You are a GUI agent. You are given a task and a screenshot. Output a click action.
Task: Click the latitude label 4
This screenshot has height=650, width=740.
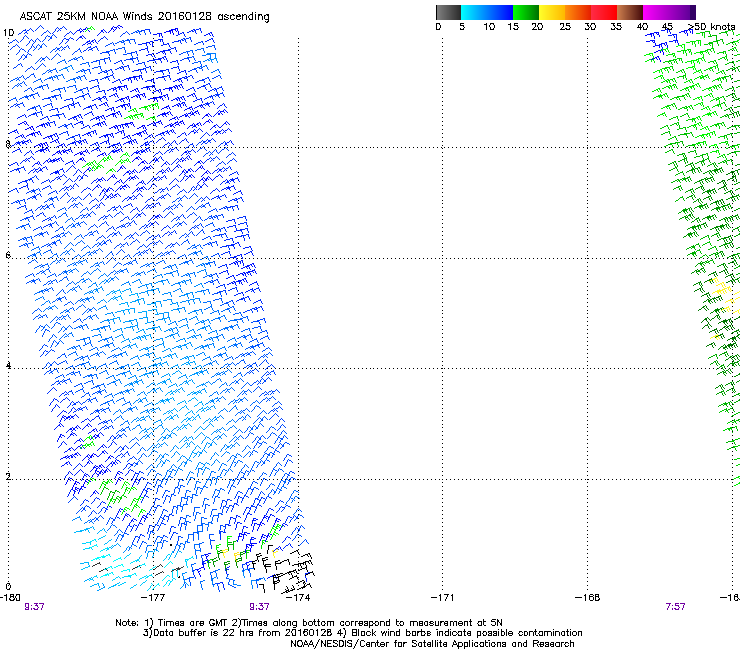pyautogui.click(x=8, y=365)
